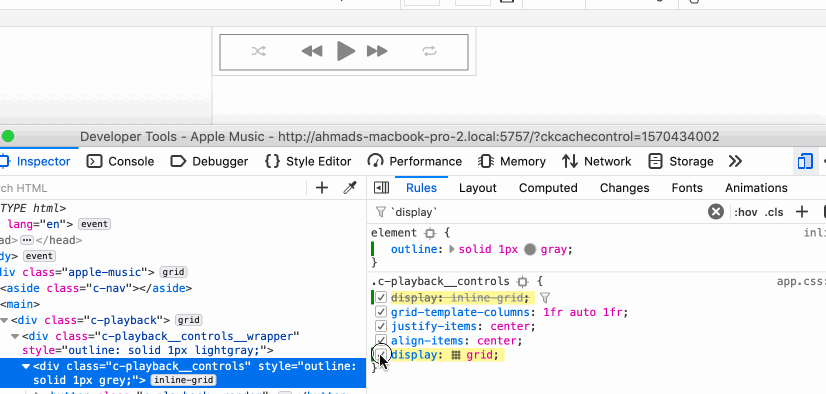826x394 pixels.
Task: Uncheck the display: inline-grid declaration
Action: point(381,298)
